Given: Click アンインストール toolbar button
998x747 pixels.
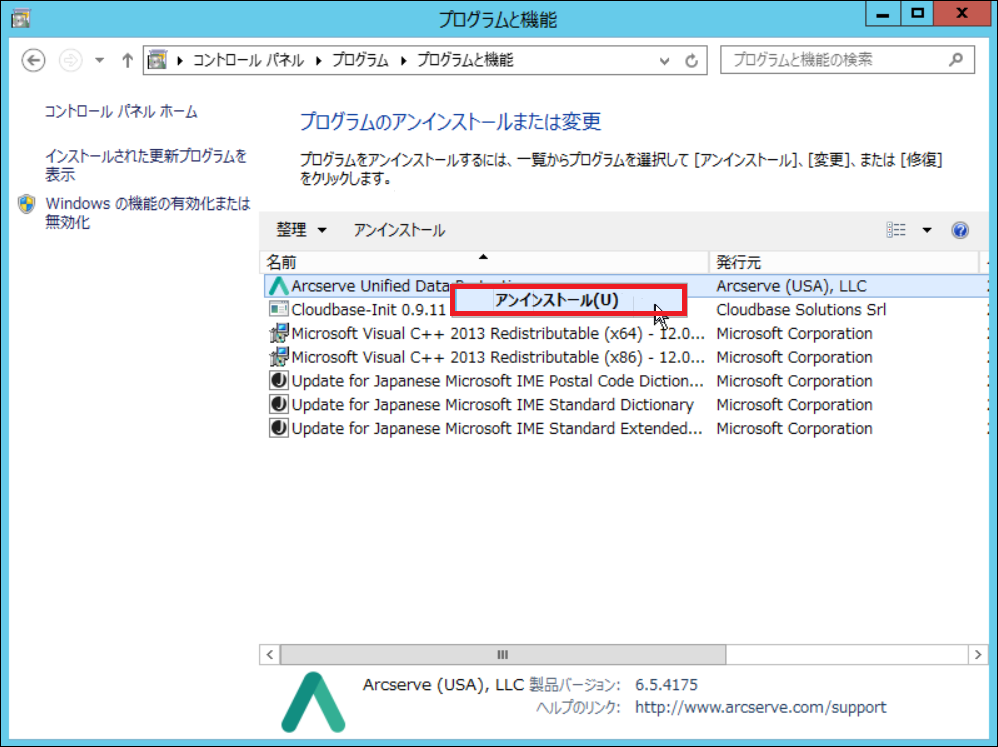Looking at the screenshot, I should tap(400, 230).
